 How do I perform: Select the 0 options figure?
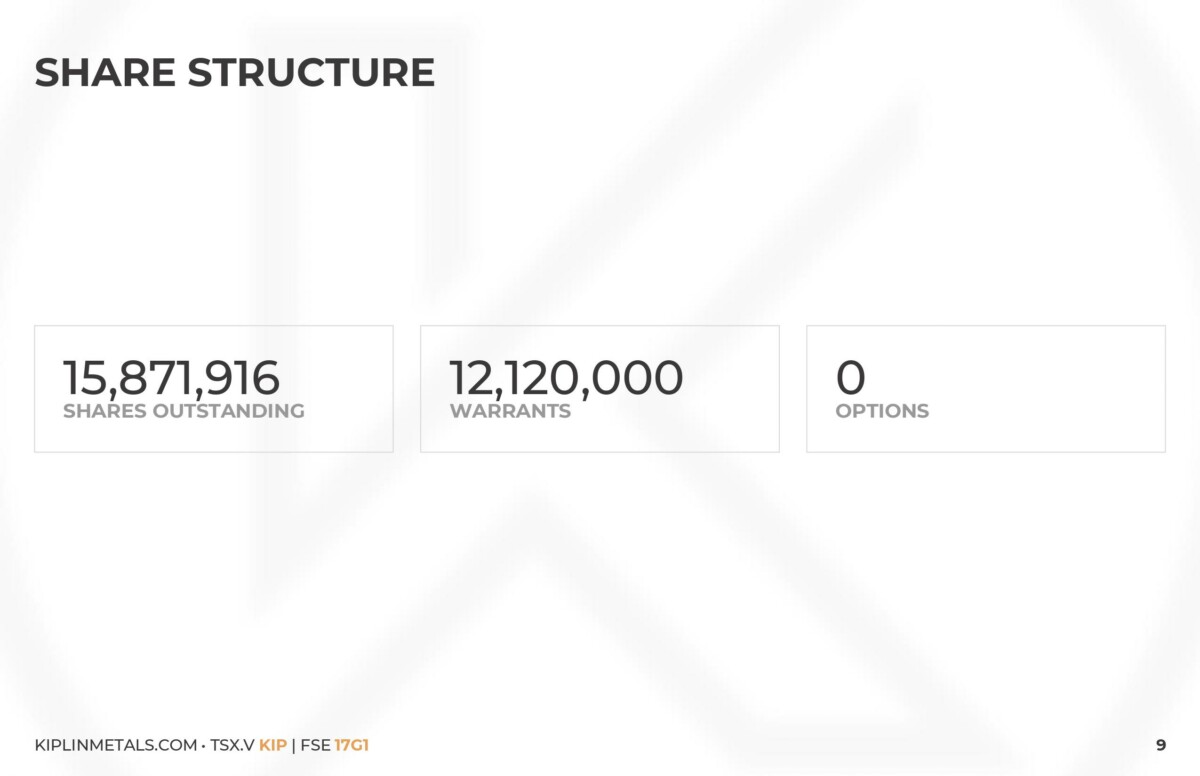coord(851,378)
